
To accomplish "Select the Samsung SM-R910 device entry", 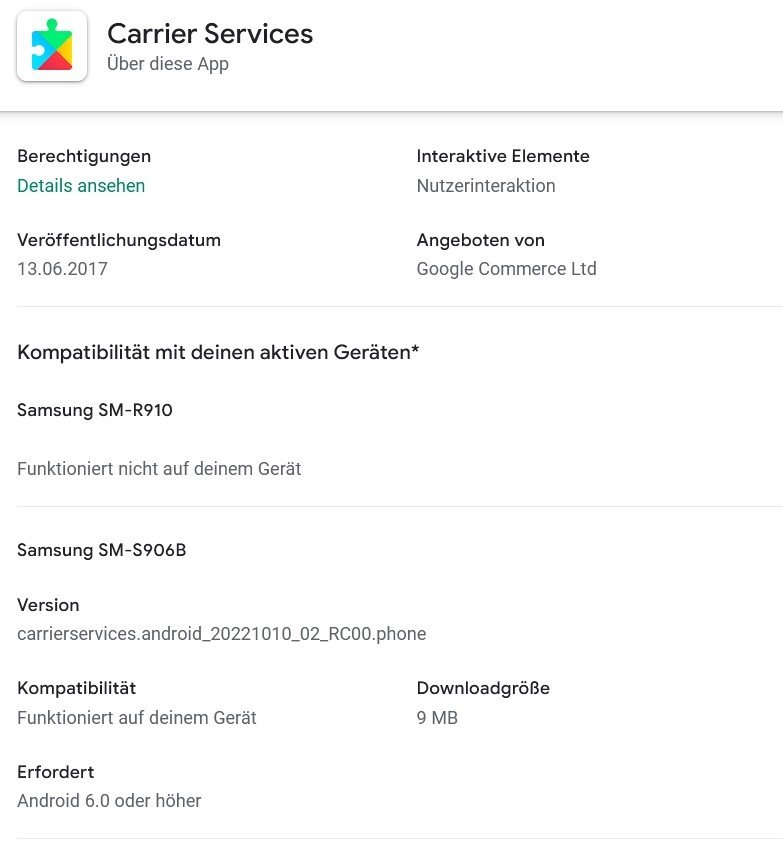I will tap(95, 410).
